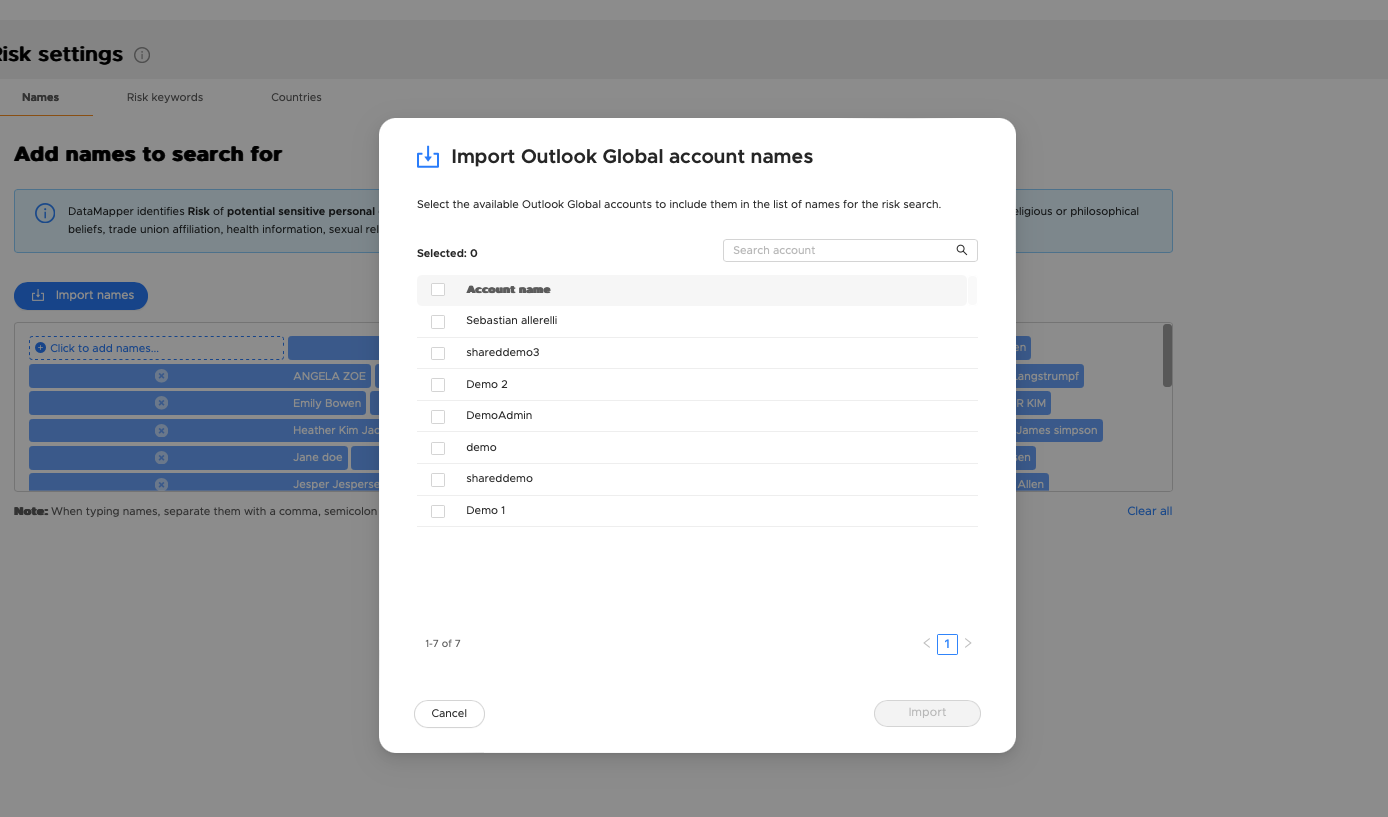Click the '1-7 of 7' pagination text
This screenshot has width=1388, height=817.
click(x=443, y=644)
